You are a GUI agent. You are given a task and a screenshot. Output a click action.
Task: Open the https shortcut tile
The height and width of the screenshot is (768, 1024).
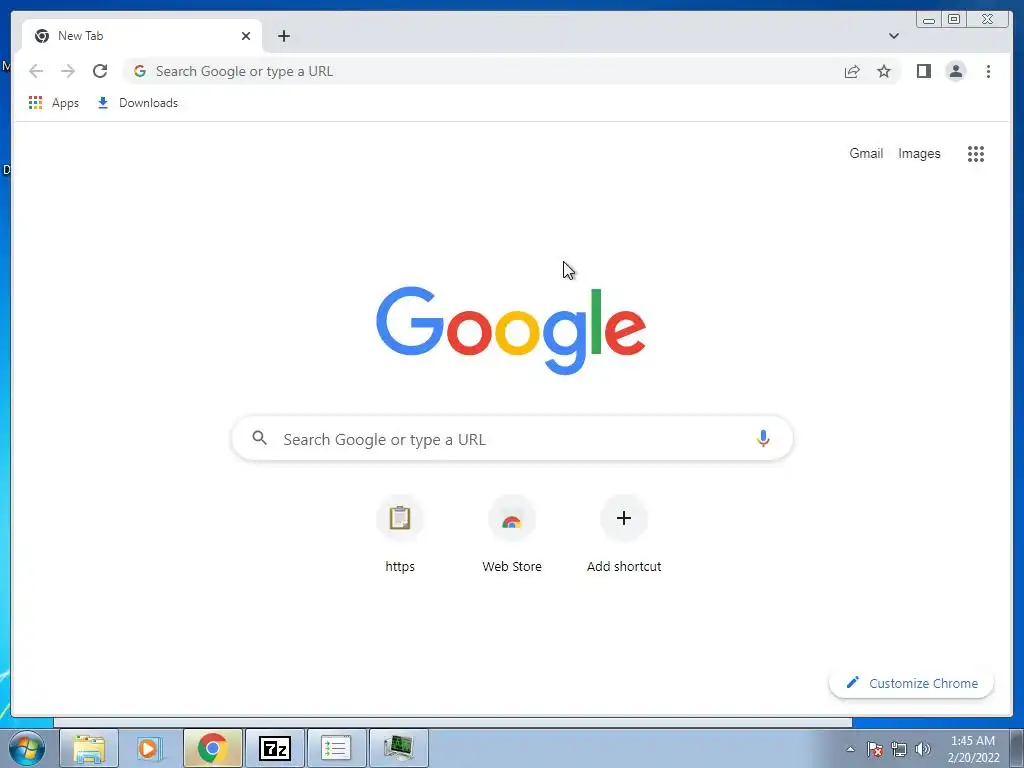[x=400, y=534]
